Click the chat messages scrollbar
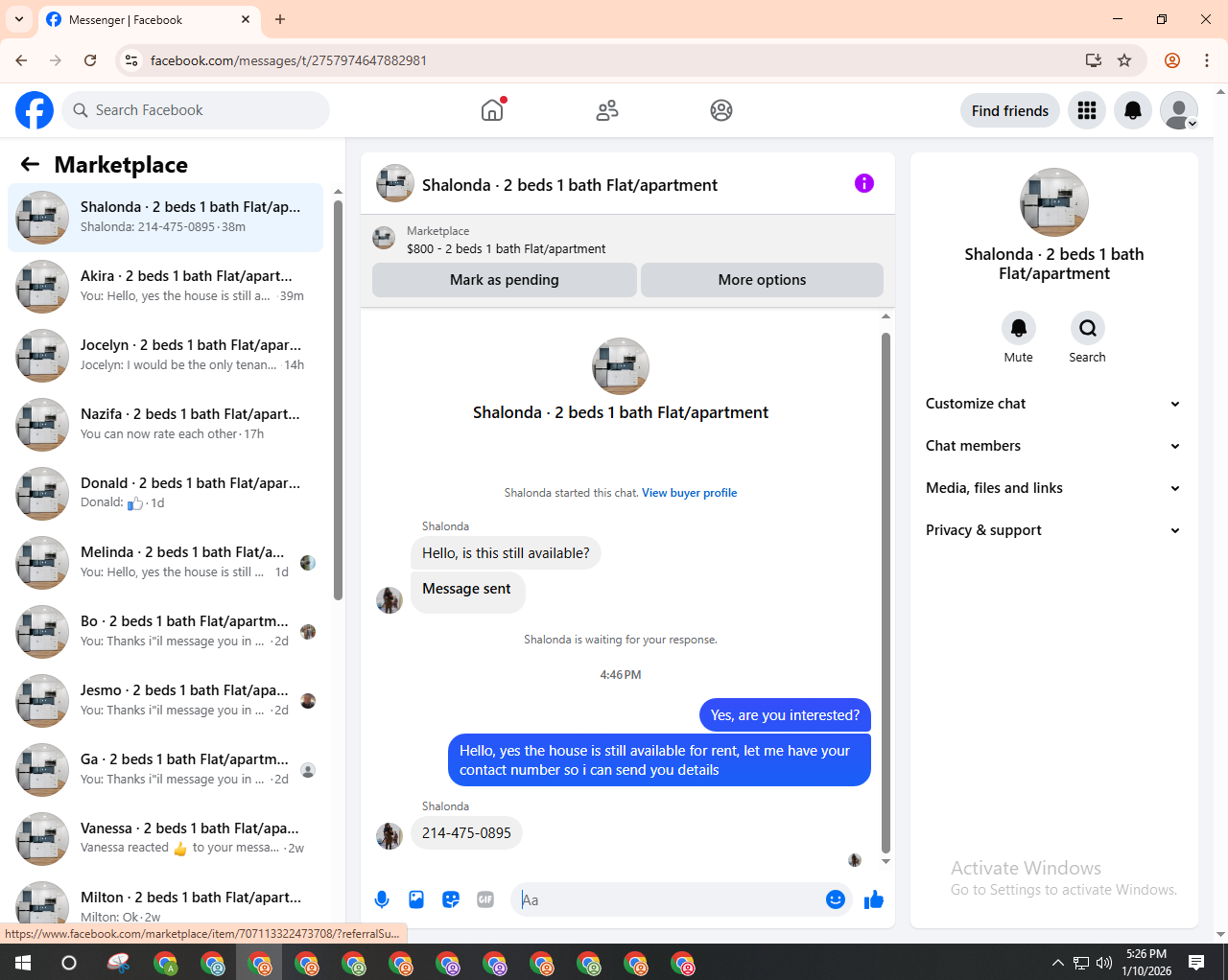1228x980 pixels. [886, 592]
